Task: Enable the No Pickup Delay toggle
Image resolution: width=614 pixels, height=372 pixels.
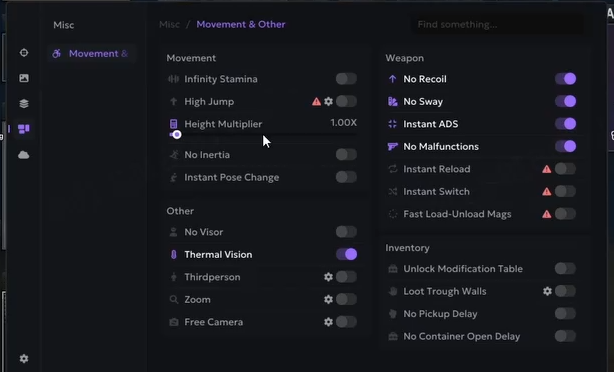Action: [x=565, y=314]
